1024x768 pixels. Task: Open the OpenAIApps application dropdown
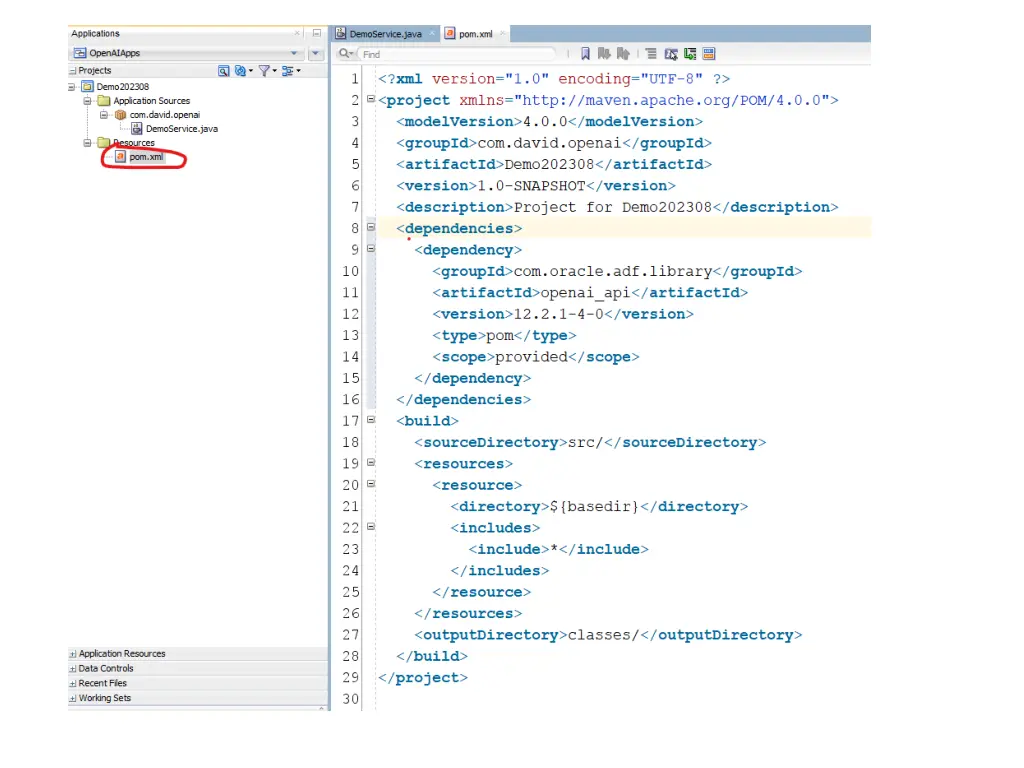pos(295,53)
